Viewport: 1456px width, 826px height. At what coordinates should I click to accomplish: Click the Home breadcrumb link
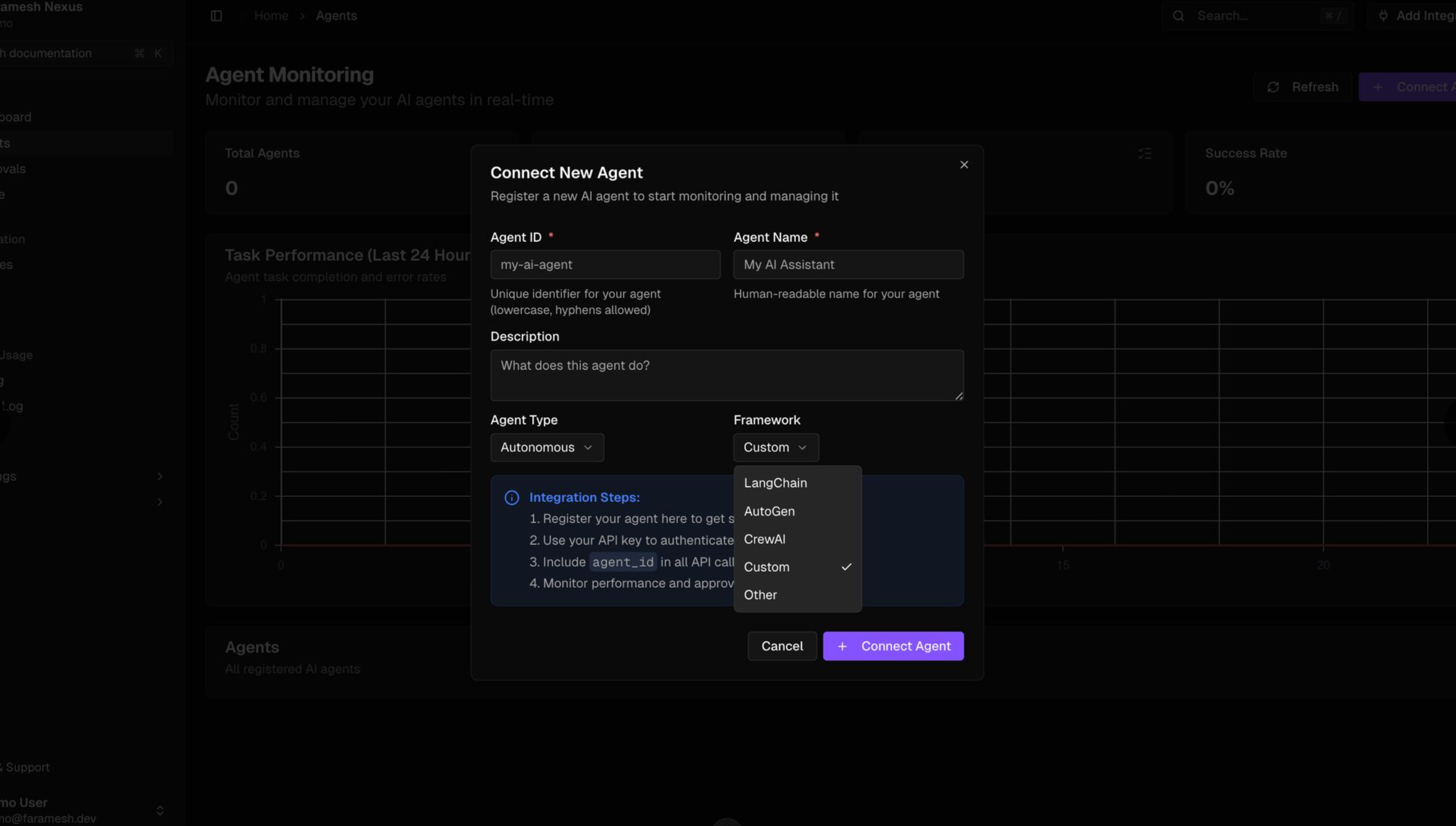(x=271, y=16)
